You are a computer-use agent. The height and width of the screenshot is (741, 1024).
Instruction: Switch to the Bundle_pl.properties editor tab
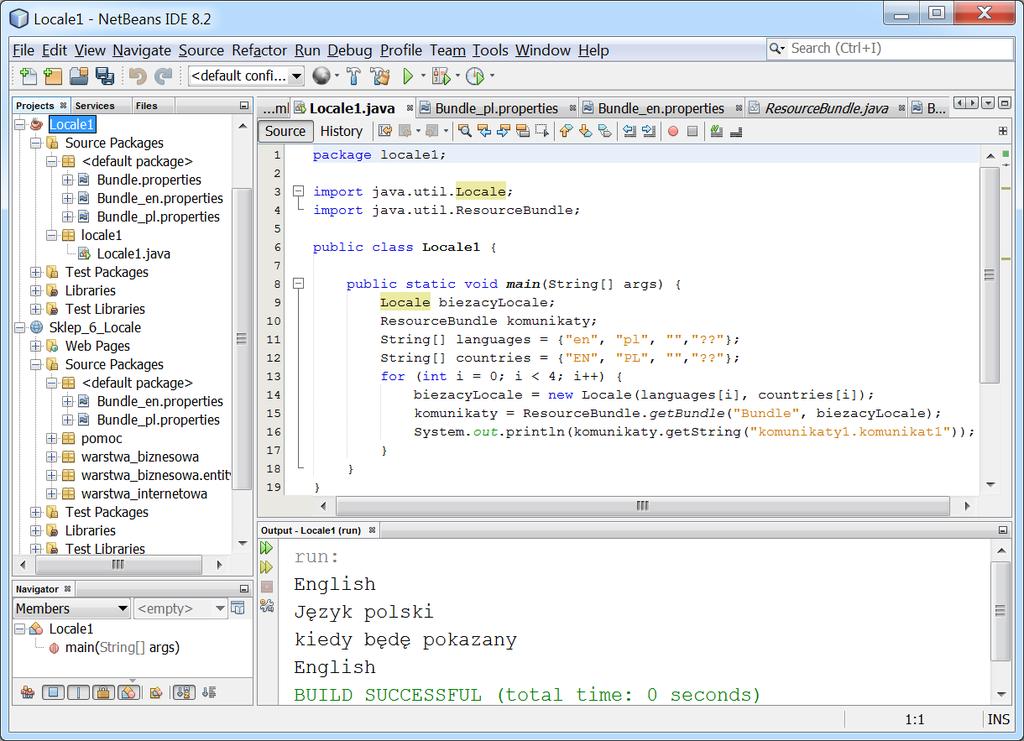[x=496, y=108]
